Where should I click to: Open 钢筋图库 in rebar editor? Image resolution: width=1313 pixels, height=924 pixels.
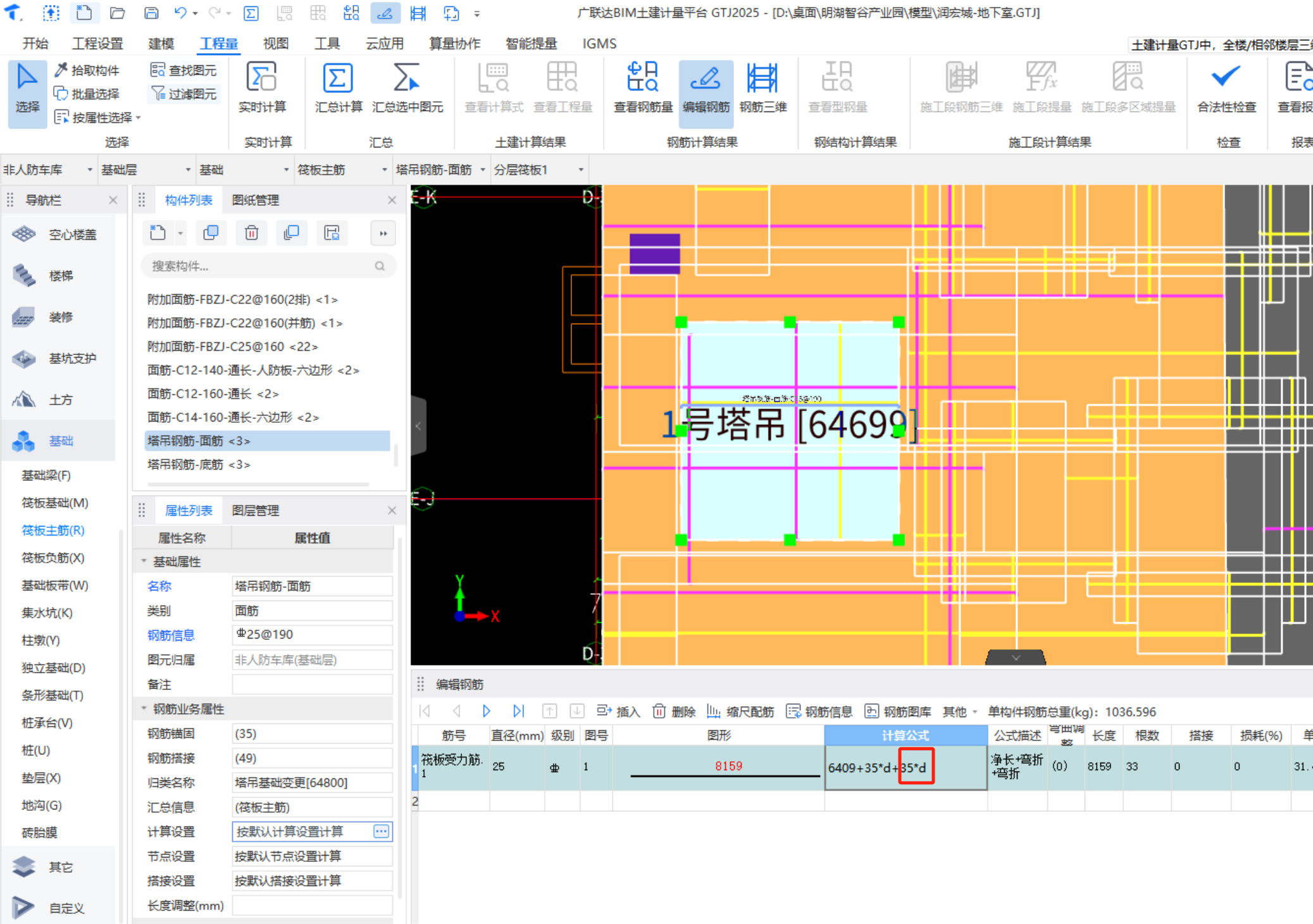[898, 711]
